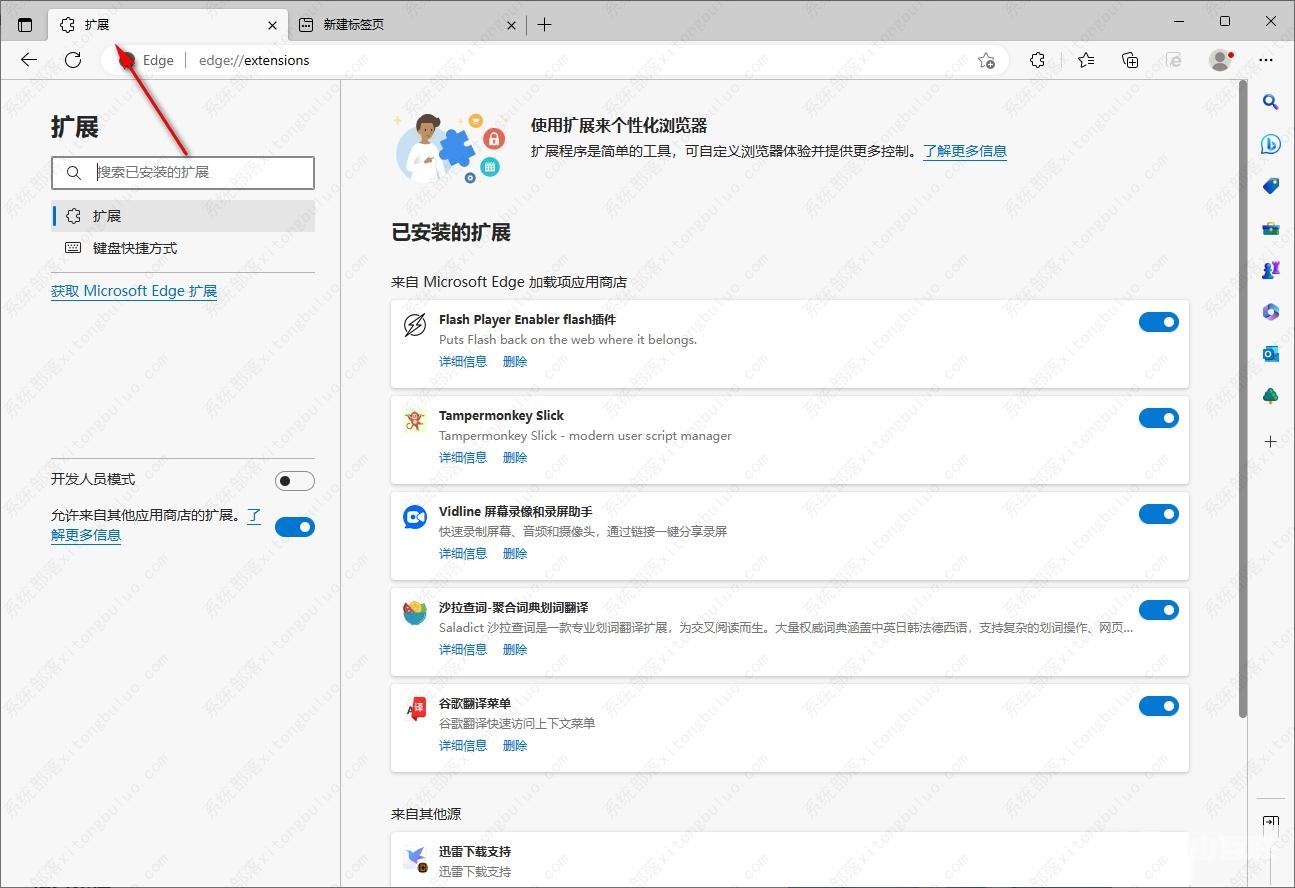Open 了解更多信息 link in header banner
1295x888 pixels.
click(965, 151)
